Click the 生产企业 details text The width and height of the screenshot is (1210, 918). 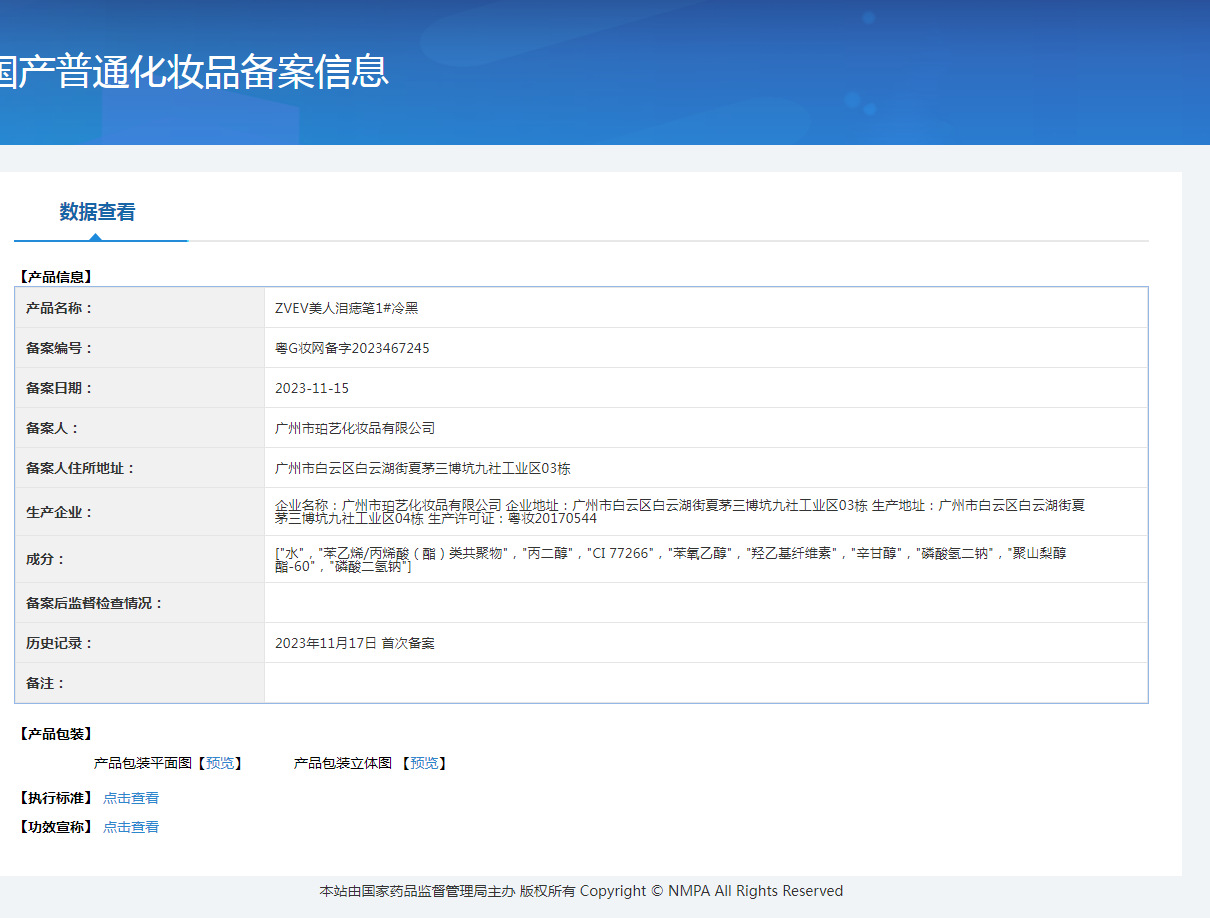tap(680, 511)
